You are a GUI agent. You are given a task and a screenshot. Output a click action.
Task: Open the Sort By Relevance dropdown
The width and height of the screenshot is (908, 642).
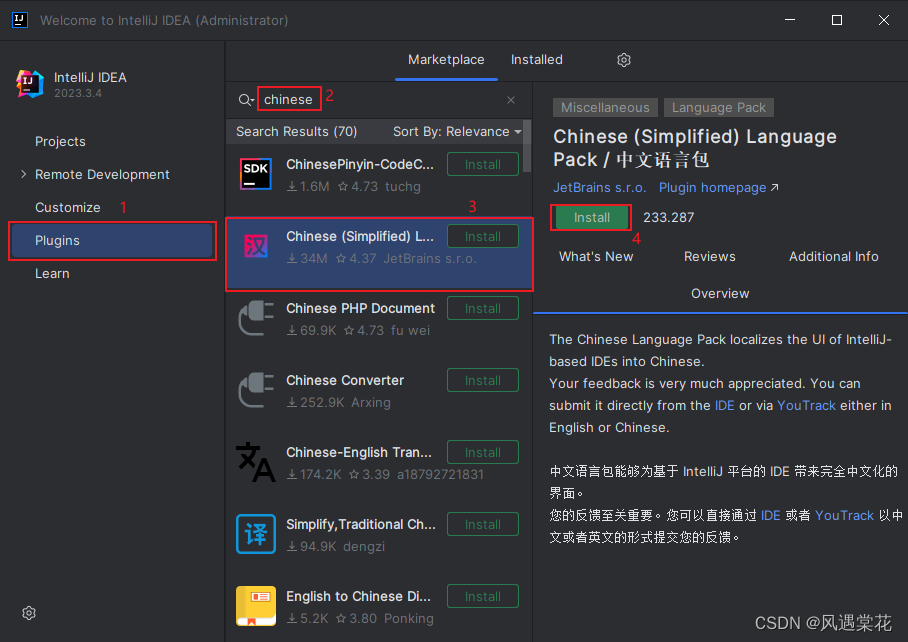pyautogui.click(x=457, y=131)
